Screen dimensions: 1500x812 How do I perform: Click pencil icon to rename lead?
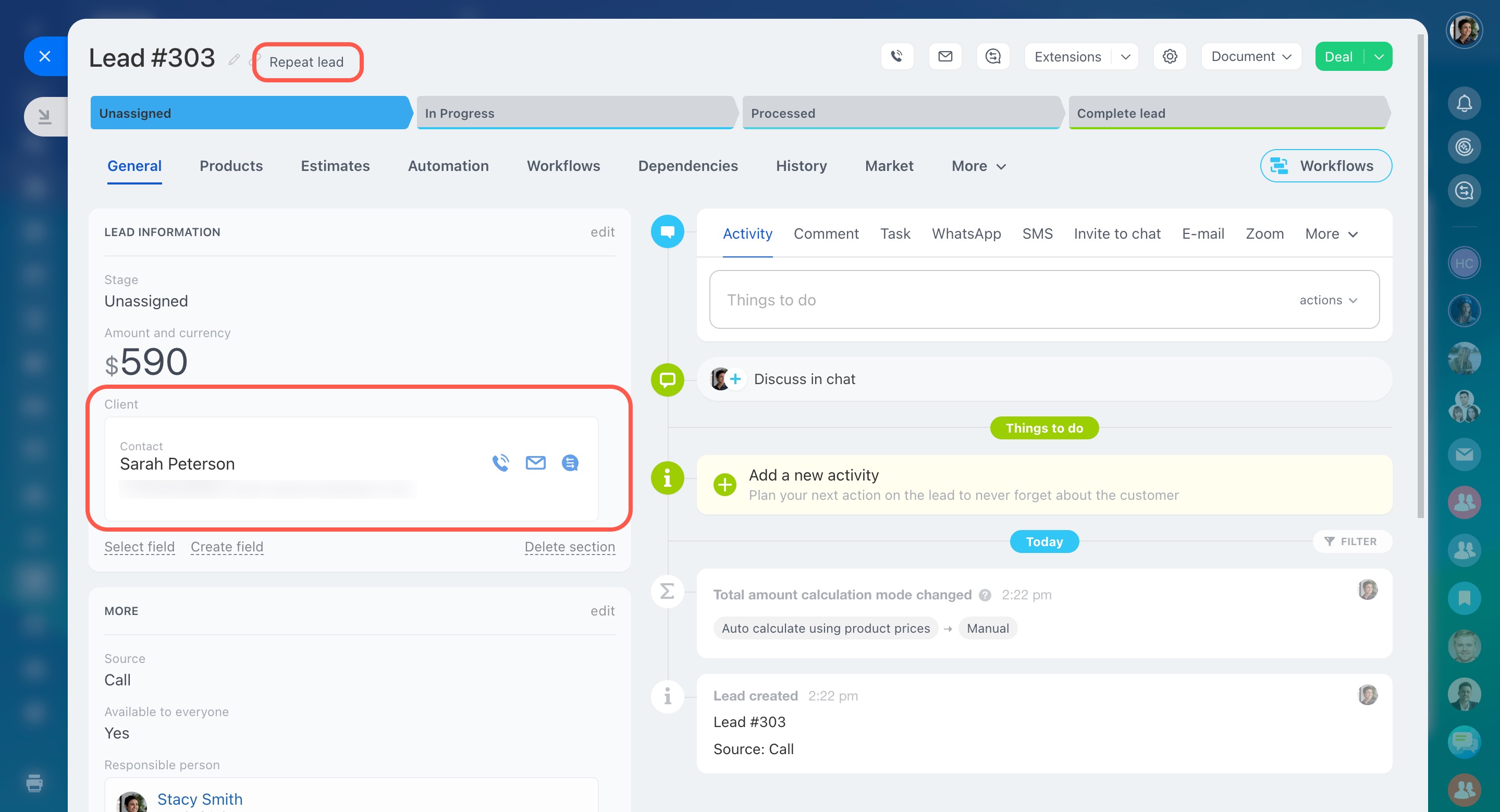tap(234, 59)
